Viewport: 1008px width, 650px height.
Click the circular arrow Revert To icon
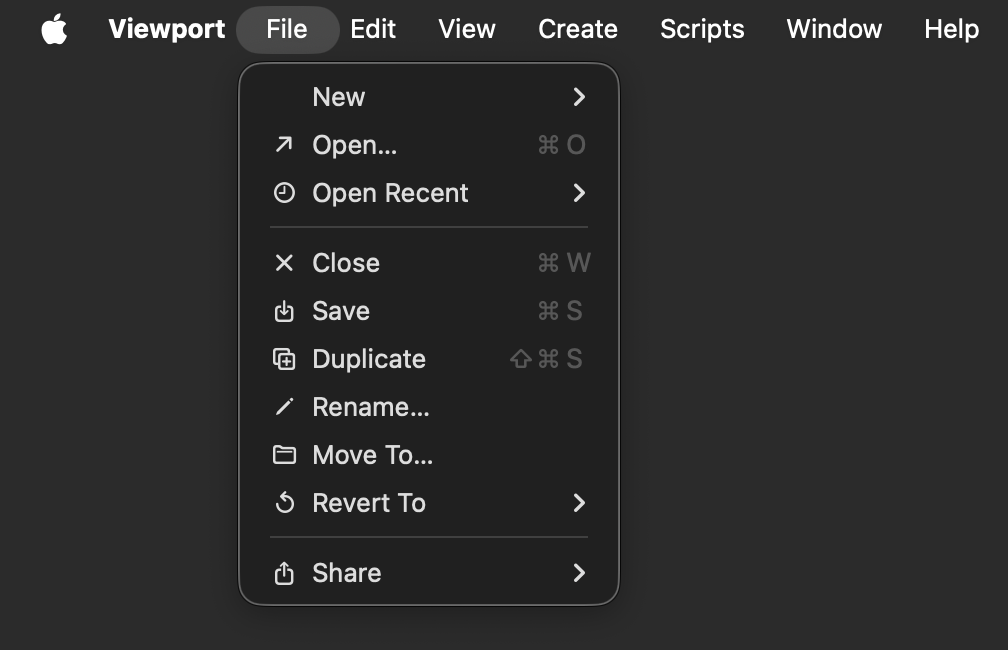point(284,503)
